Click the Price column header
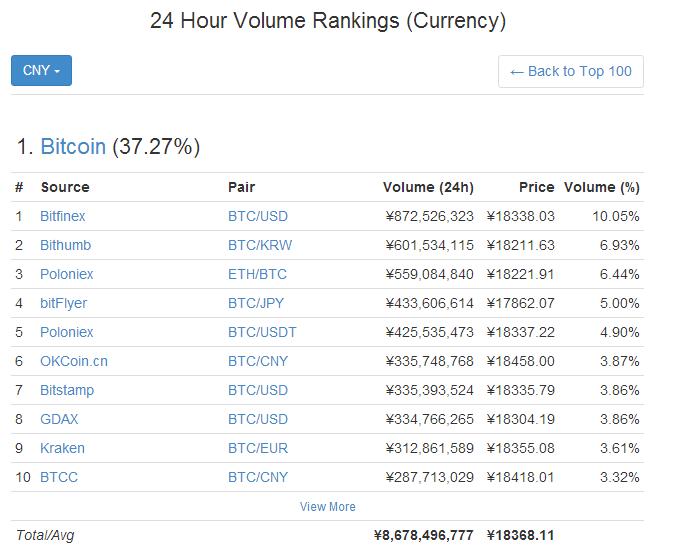Screen dimensions: 681x548 (537, 187)
